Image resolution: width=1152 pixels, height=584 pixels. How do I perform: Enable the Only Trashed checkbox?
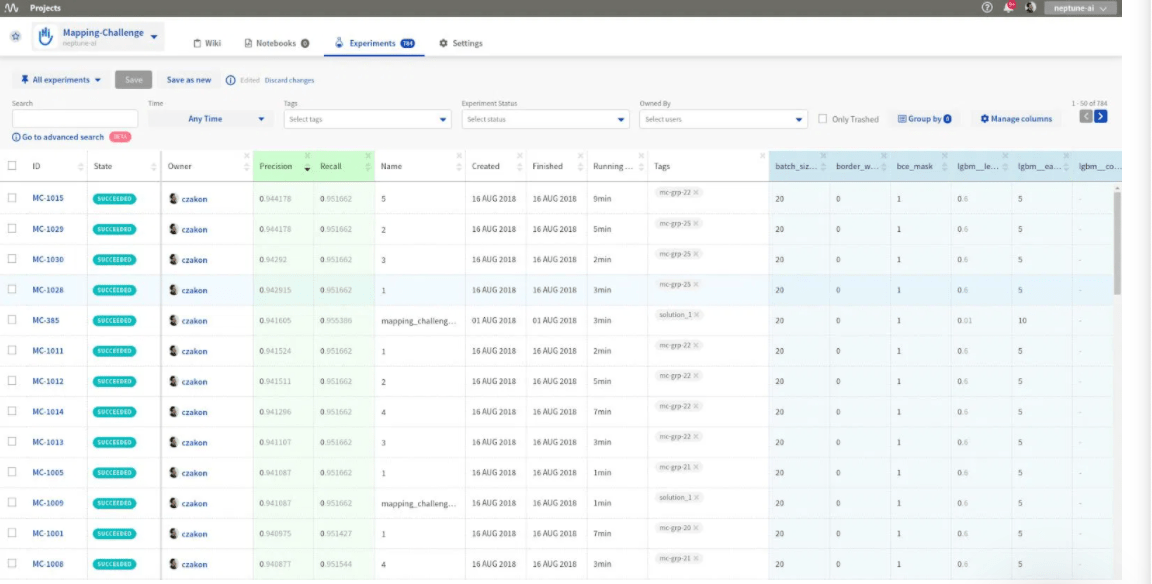coord(823,119)
